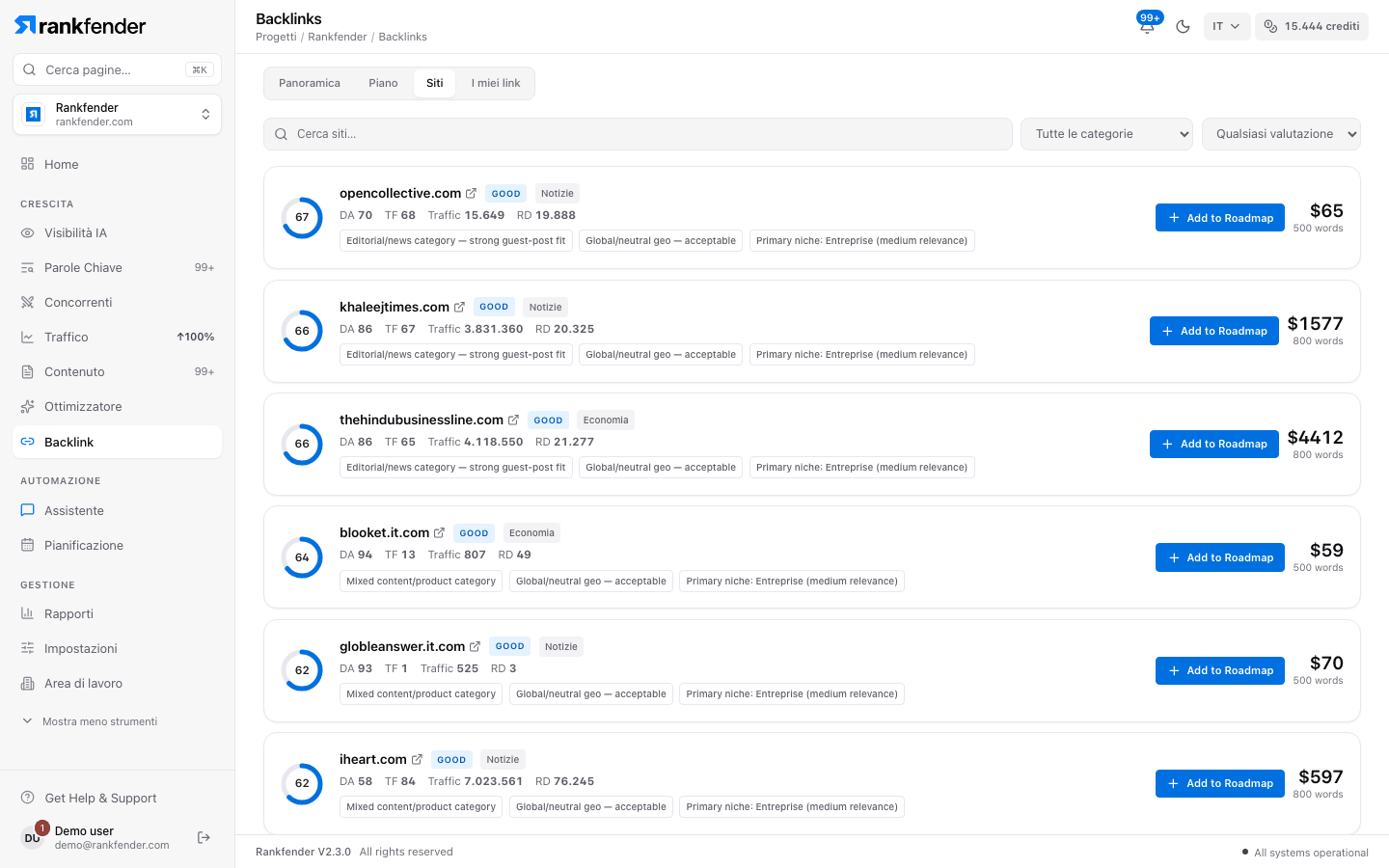Open Ottimizzatore section
This screenshot has width=1389, height=868.
(117, 406)
